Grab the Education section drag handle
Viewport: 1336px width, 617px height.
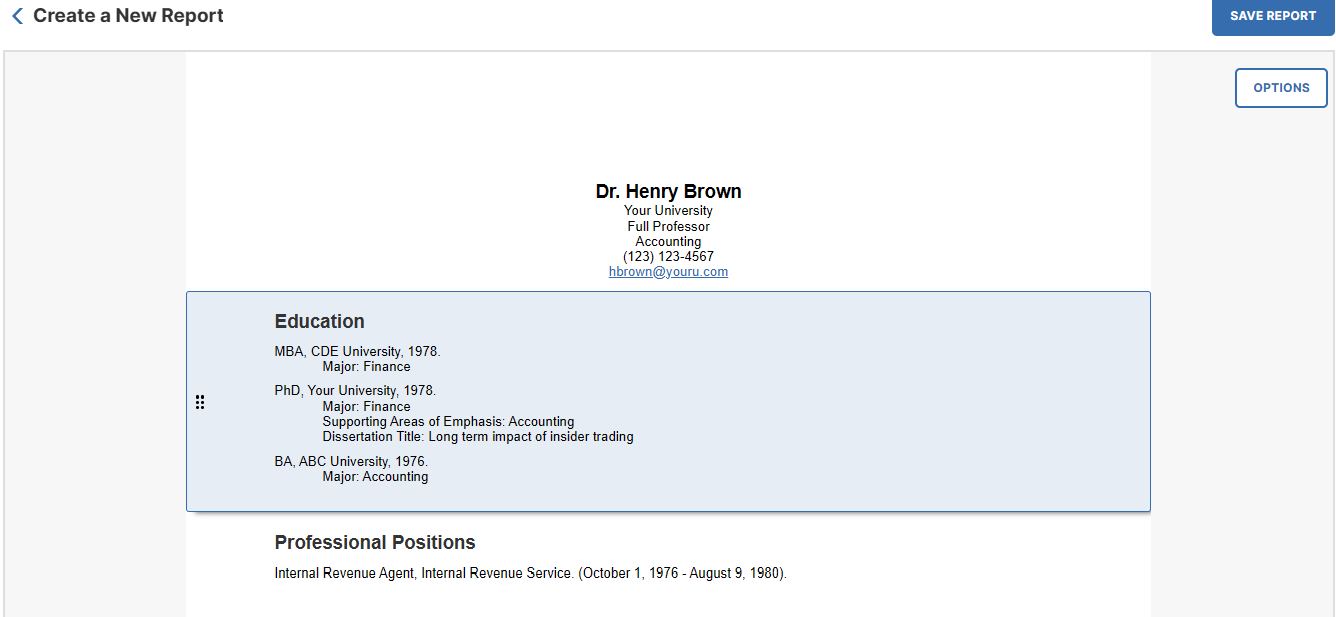tap(200, 402)
